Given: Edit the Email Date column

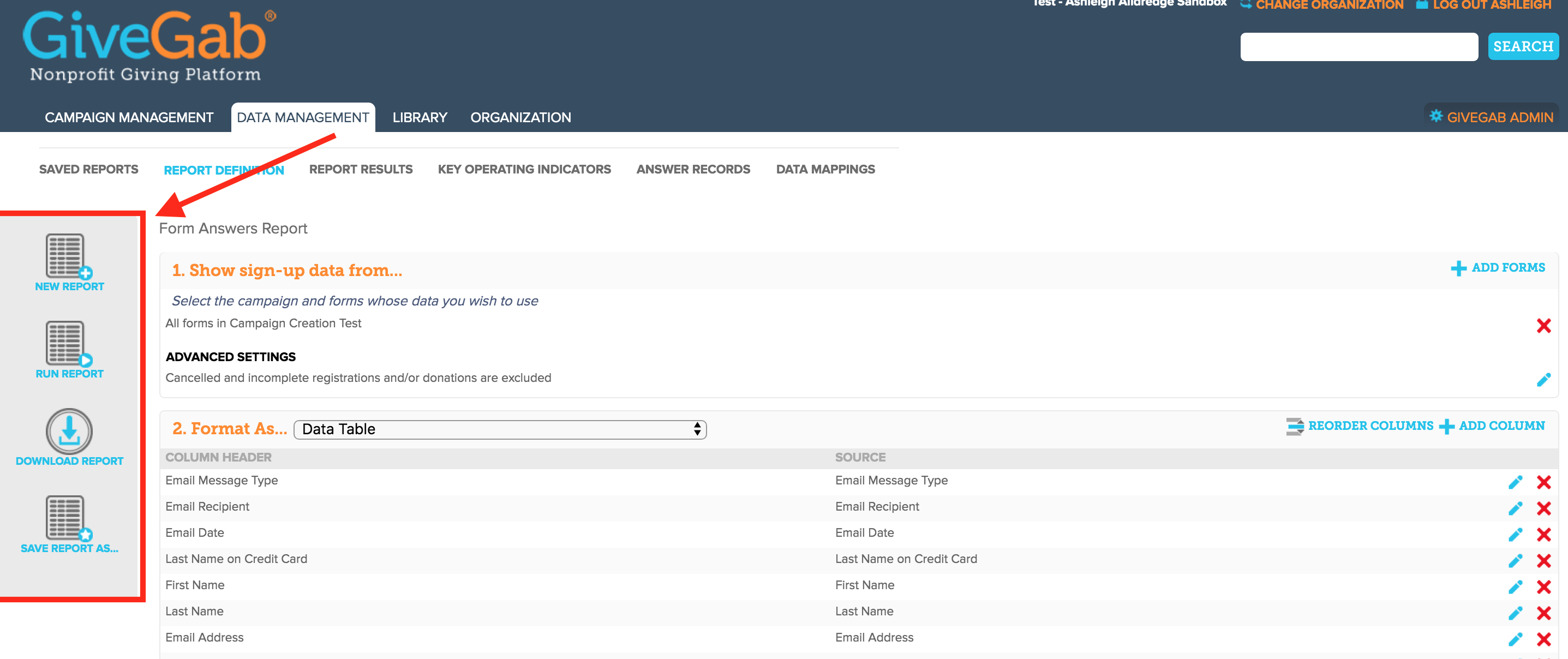Looking at the screenshot, I should click(x=1516, y=535).
